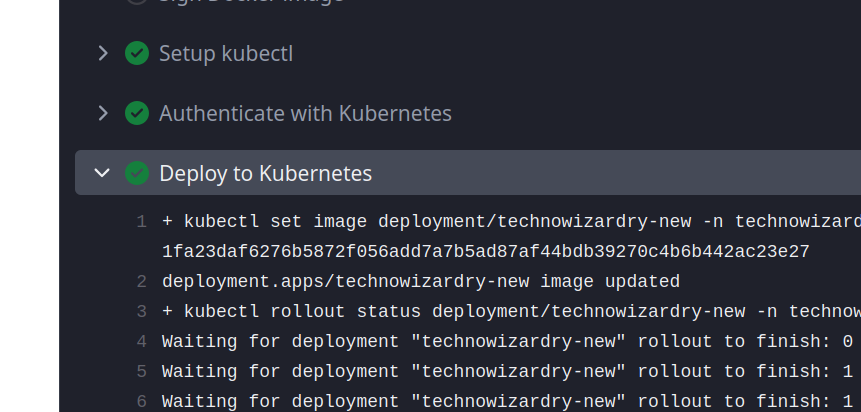Click the Authenticate with Kubernetes success checkmark
This screenshot has width=861, height=412.
click(137, 113)
